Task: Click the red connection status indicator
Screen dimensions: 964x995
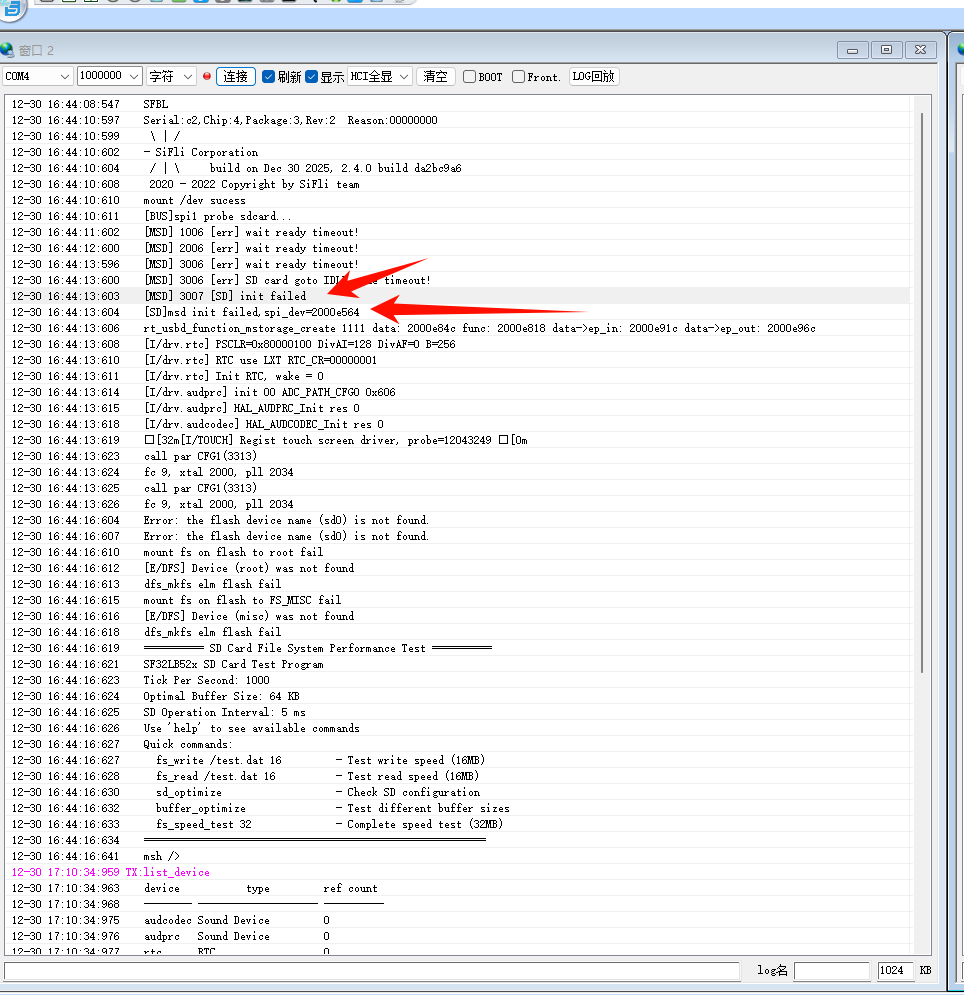Action: click(207, 76)
